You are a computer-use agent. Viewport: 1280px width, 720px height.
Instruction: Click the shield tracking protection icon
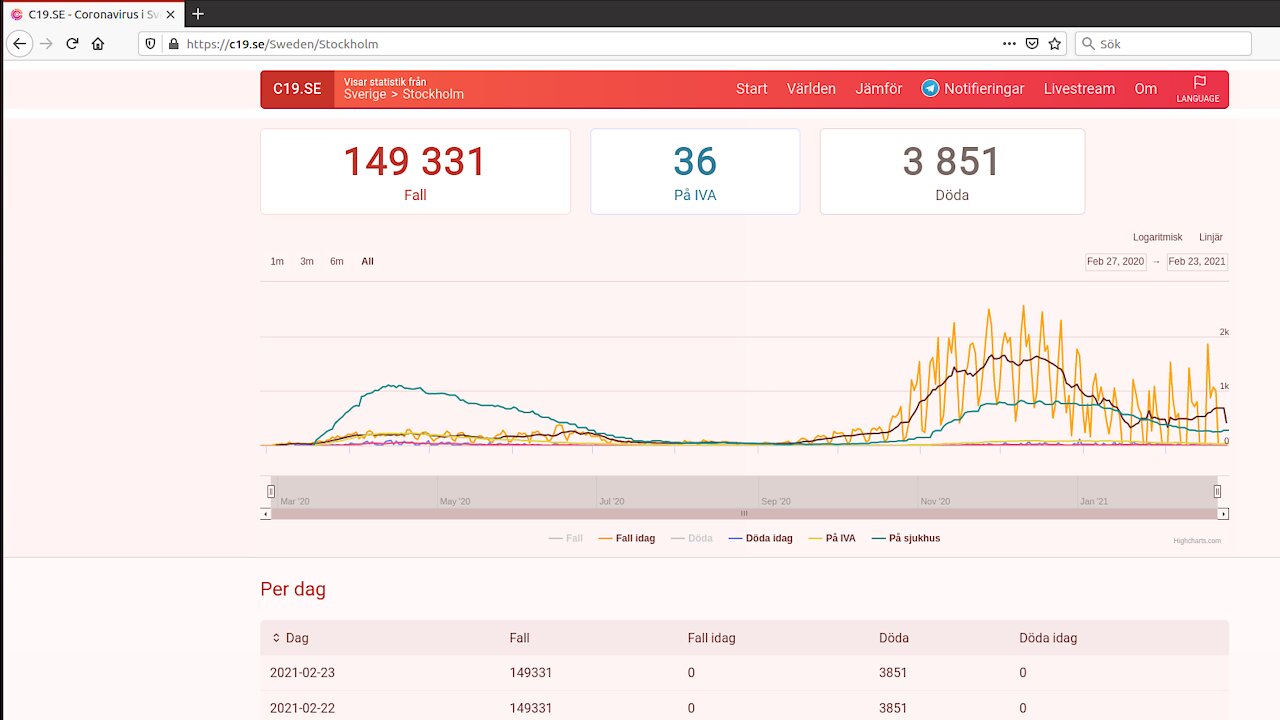point(151,44)
